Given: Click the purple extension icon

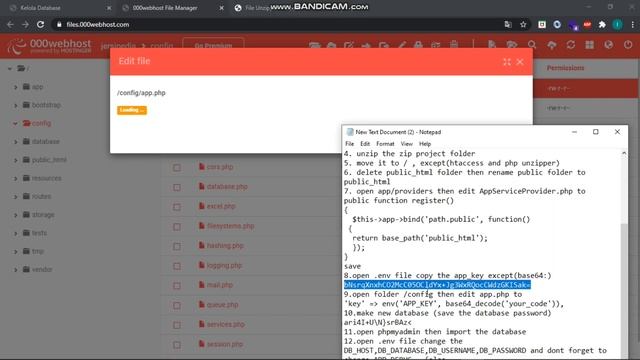Looking at the screenshot, I should pyautogui.click(x=573, y=25).
